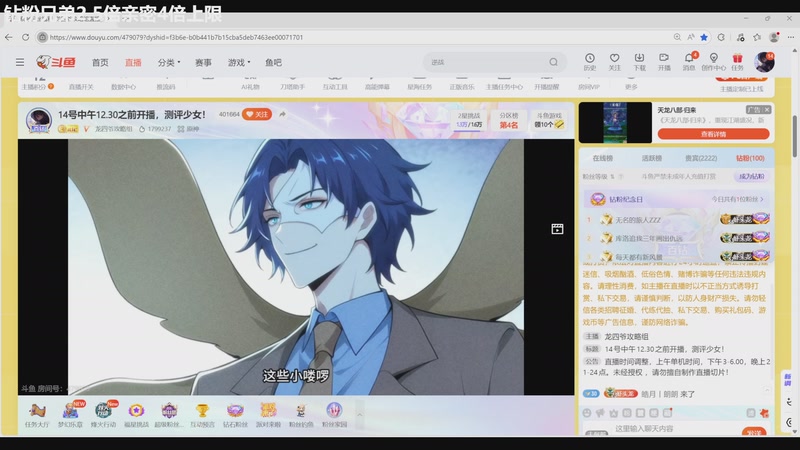This screenshot has height=450, width=800.
Task: Close the 天龙八部 ad with the X
Action: pos(767,110)
